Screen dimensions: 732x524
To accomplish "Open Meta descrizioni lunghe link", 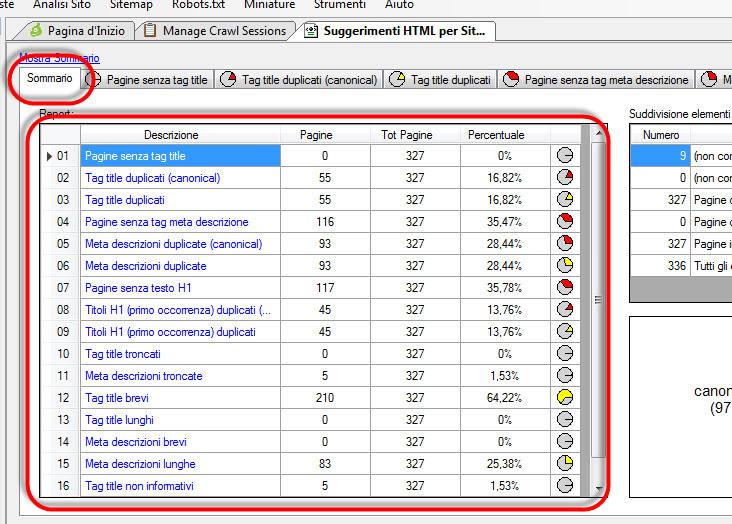I will 140,464.
